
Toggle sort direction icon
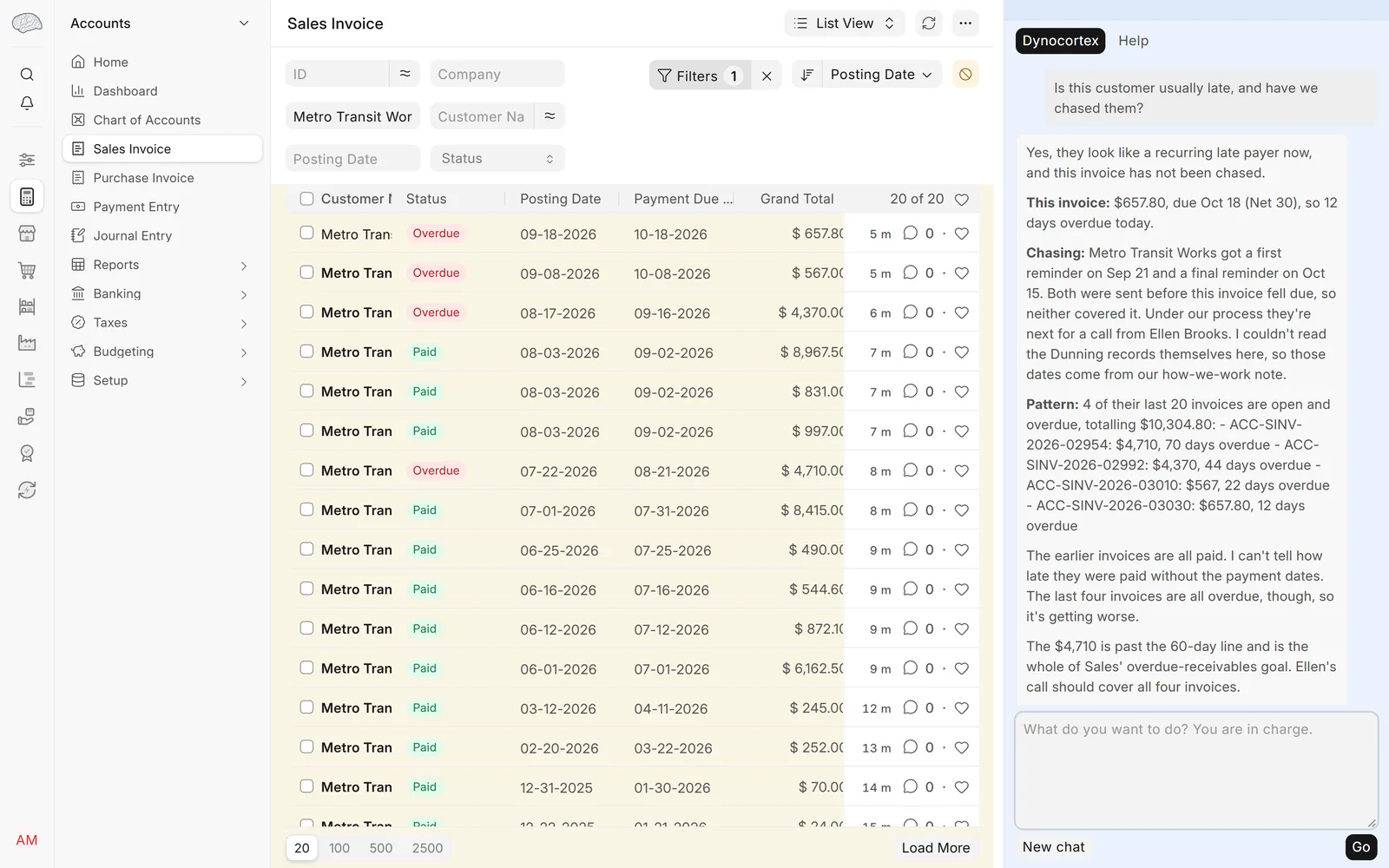click(806, 75)
